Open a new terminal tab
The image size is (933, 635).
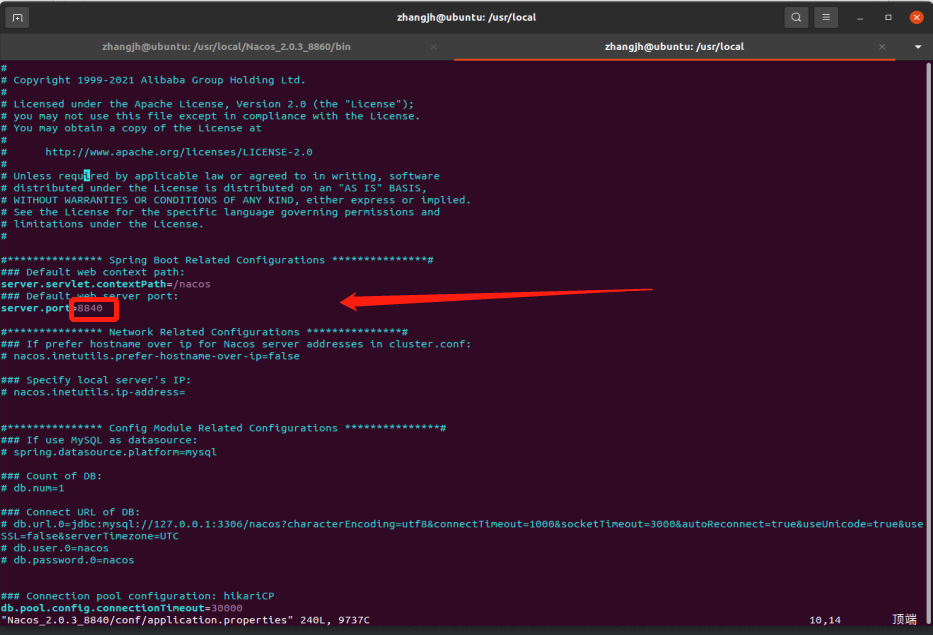tap(17, 18)
